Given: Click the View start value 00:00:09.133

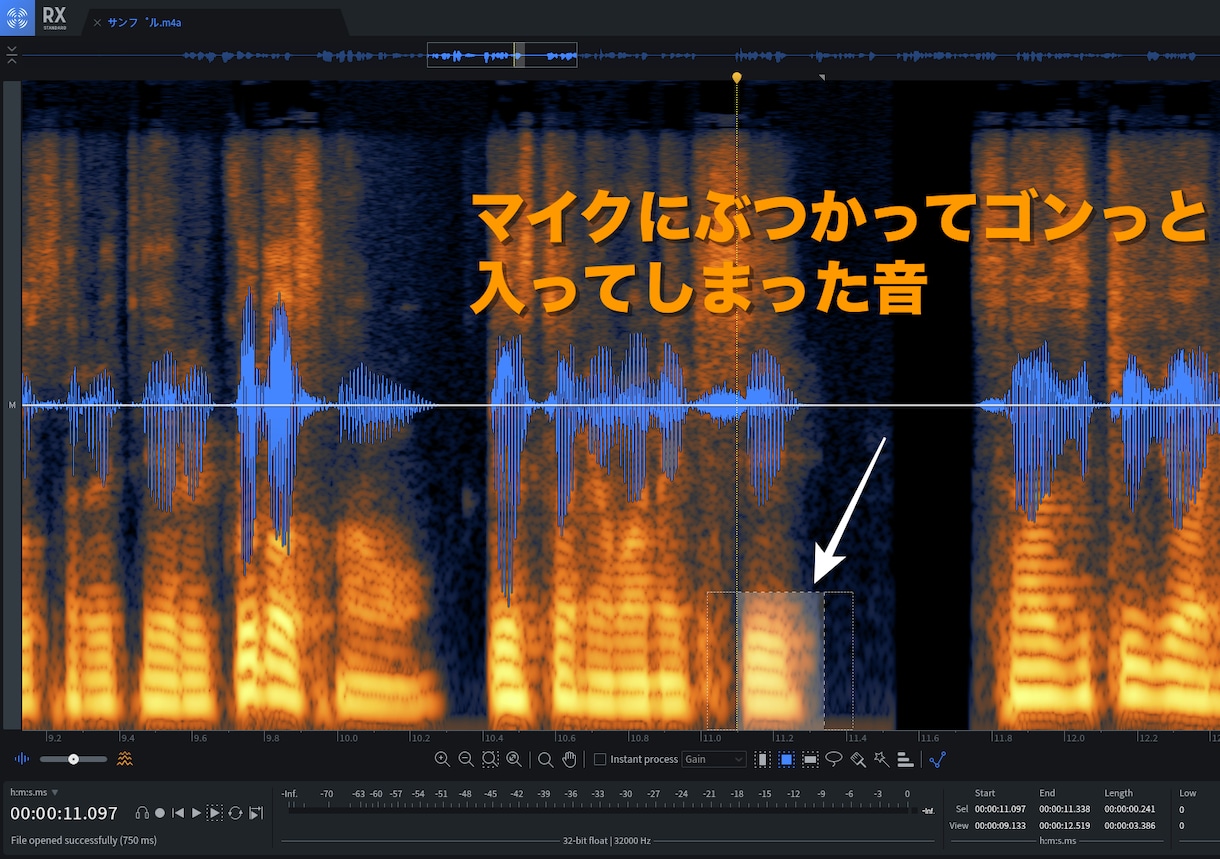Looking at the screenshot, I should click(x=998, y=826).
